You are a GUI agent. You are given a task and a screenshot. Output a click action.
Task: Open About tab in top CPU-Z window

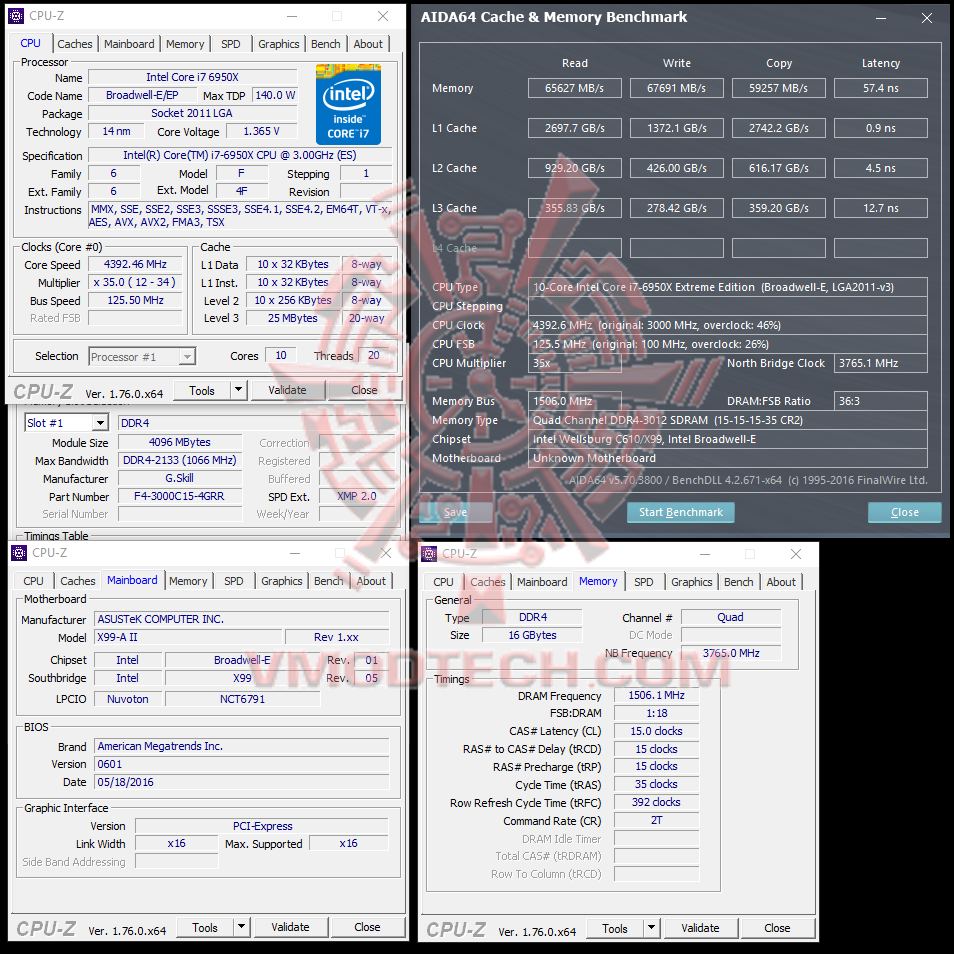368,44
